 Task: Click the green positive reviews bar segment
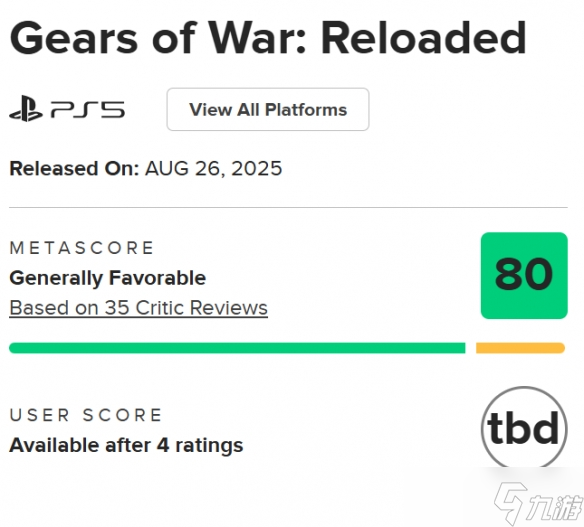[237, 348]
